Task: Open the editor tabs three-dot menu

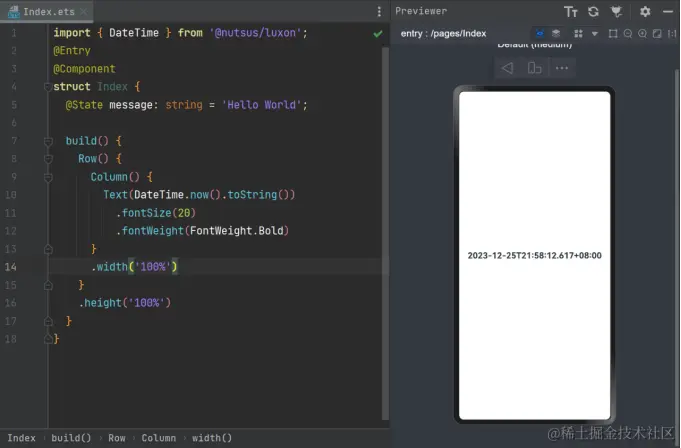Action: click(x=379, y=12)
